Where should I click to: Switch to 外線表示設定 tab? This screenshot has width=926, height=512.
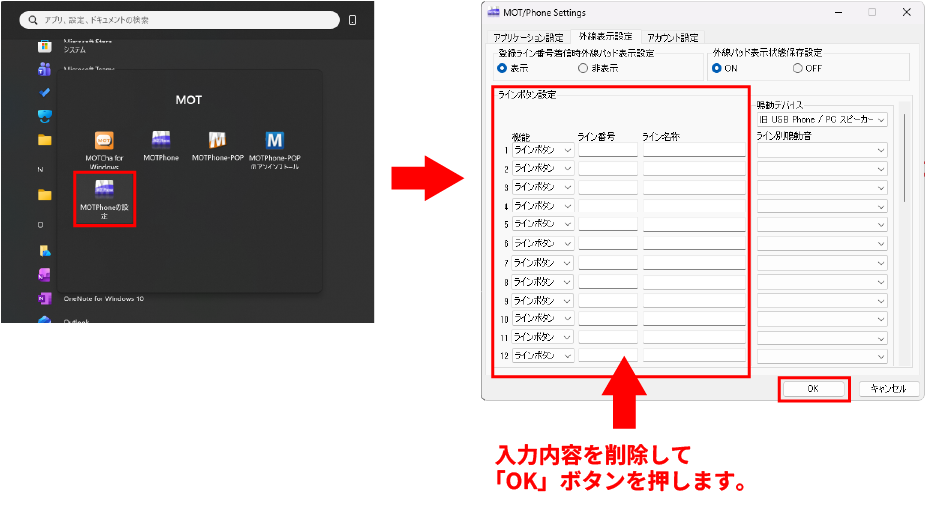click(x=605, y=37)
